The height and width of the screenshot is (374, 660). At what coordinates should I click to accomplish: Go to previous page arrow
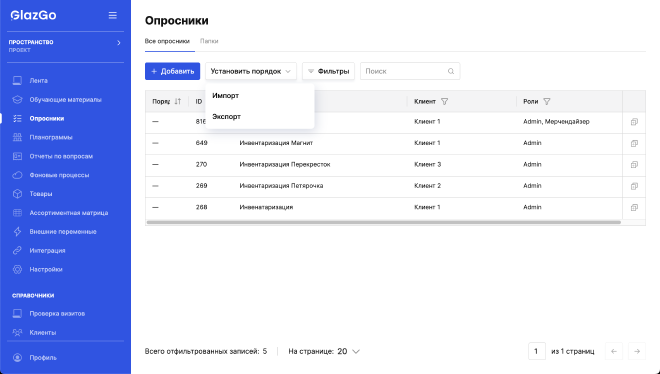614,351
